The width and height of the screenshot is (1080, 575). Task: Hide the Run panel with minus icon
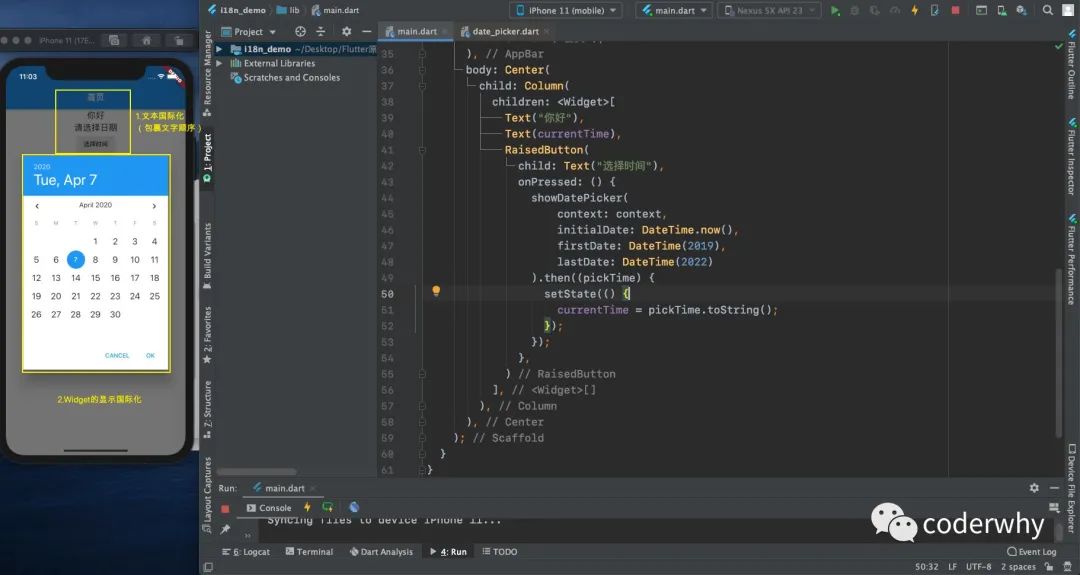point(1055,488)
